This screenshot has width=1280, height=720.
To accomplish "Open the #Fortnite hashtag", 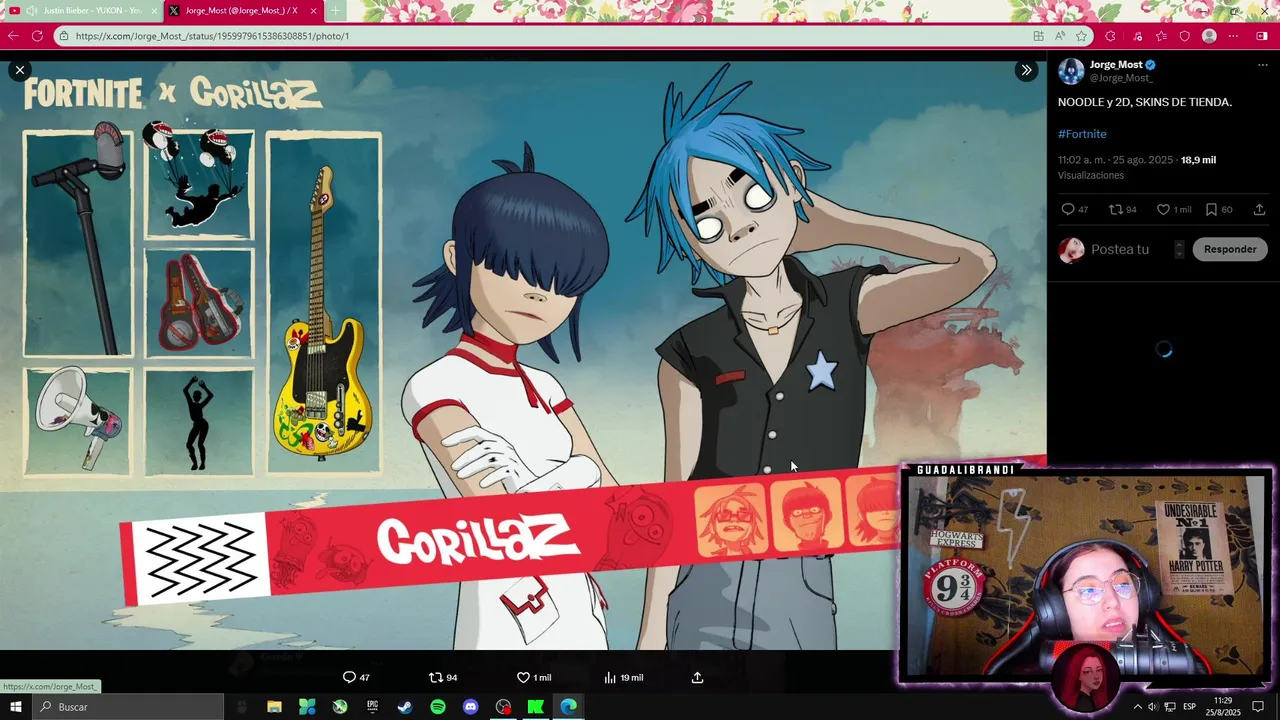I will 1082,134.
